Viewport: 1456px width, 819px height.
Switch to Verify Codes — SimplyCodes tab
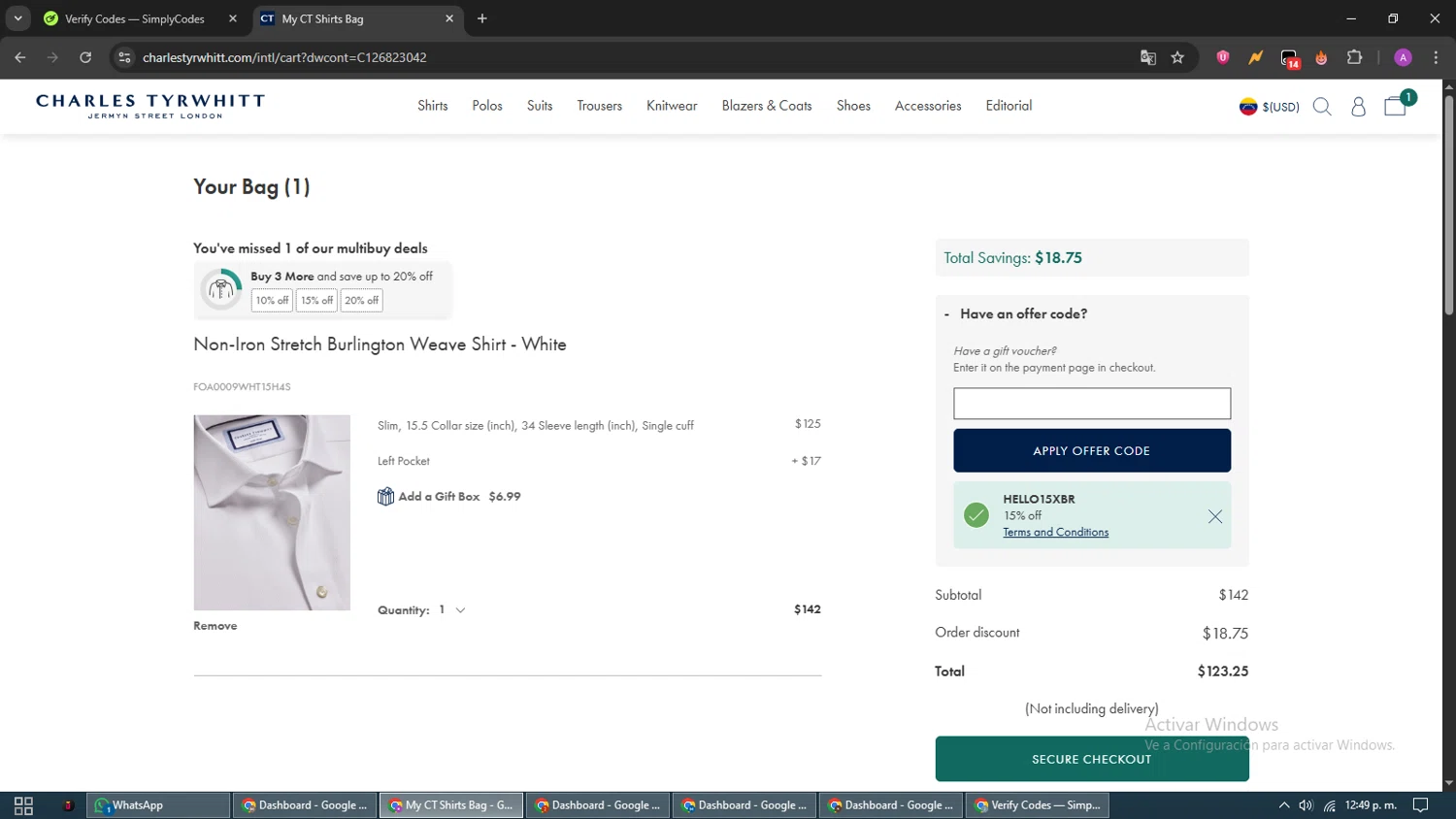click(x=134, y=18)
